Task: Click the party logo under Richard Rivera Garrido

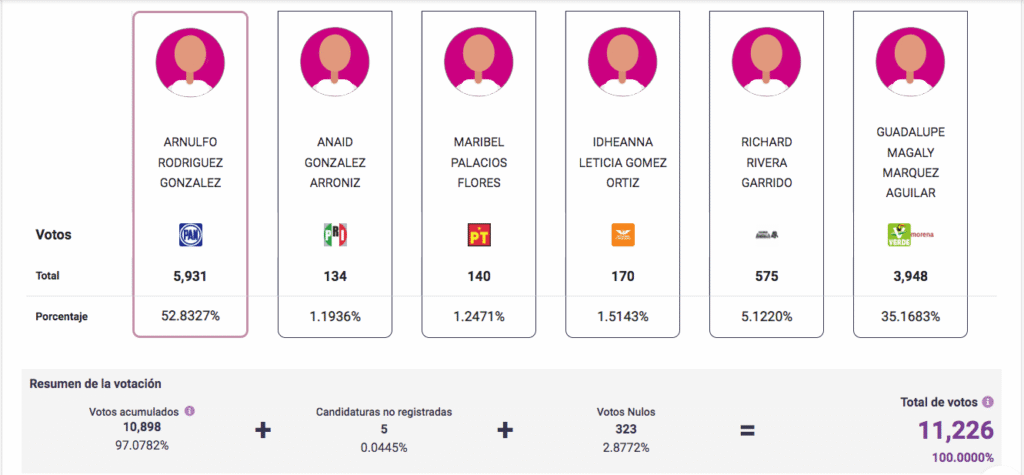Action: [x=766, y=235]
